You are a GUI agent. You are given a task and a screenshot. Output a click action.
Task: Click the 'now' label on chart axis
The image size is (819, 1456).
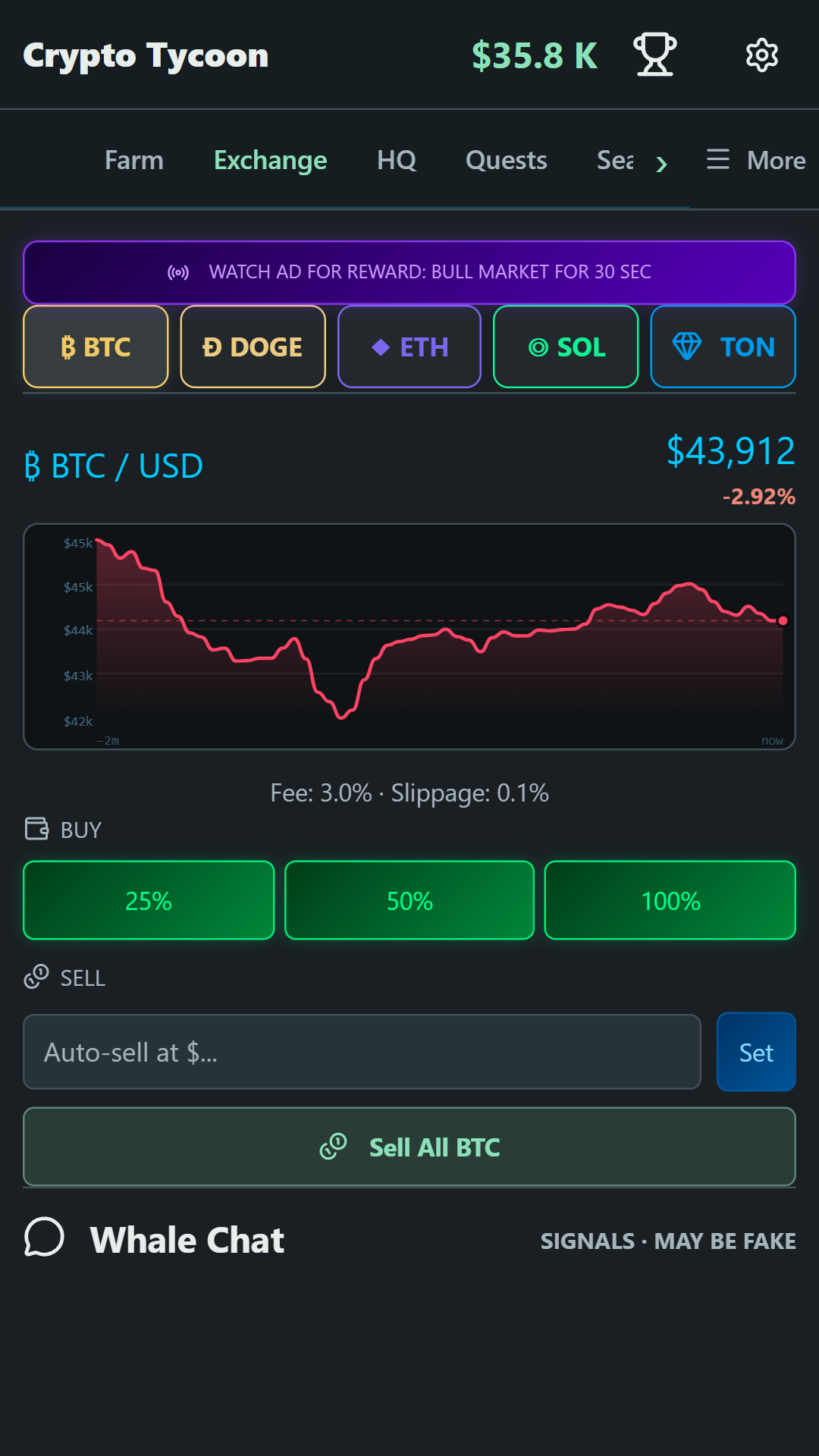[772, 741]
